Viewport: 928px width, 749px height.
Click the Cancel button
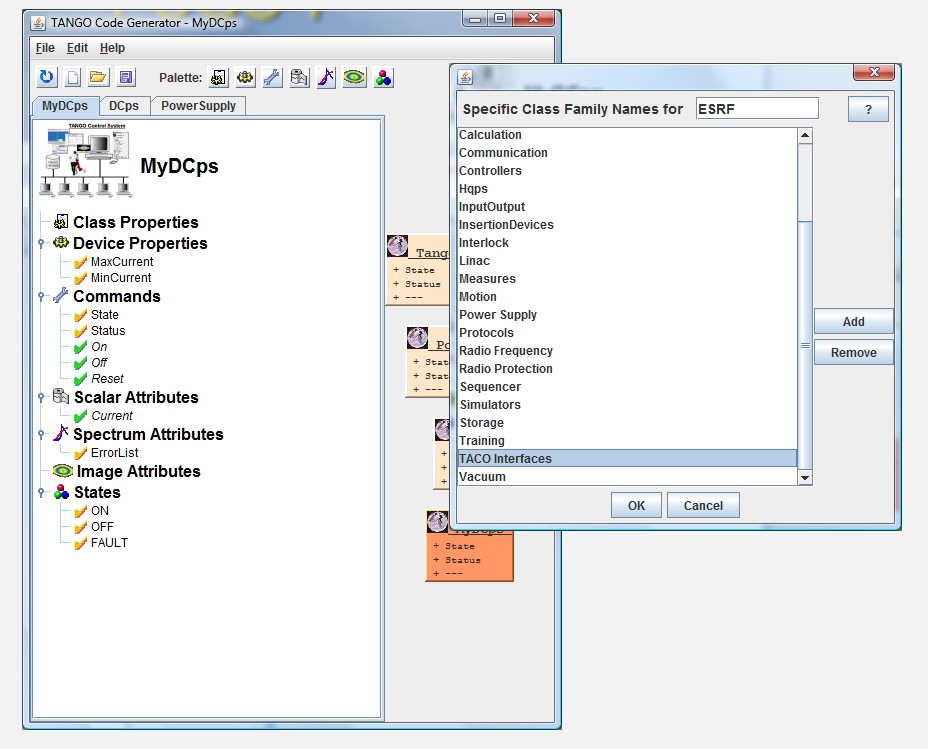[x=703, y=505]
